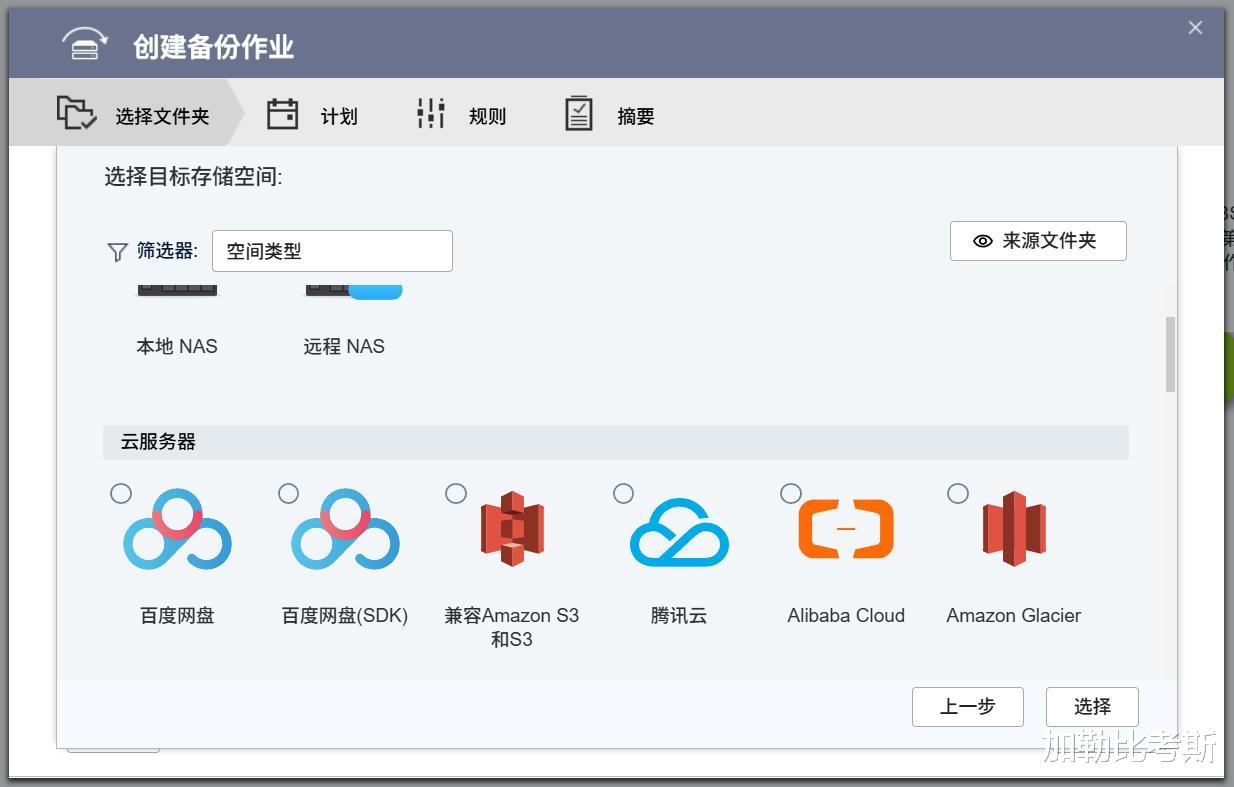The height and width of the screenshot is (787, 1234).
Task: Click the 计划 calendar icon
Action: (x=283, y=114)
